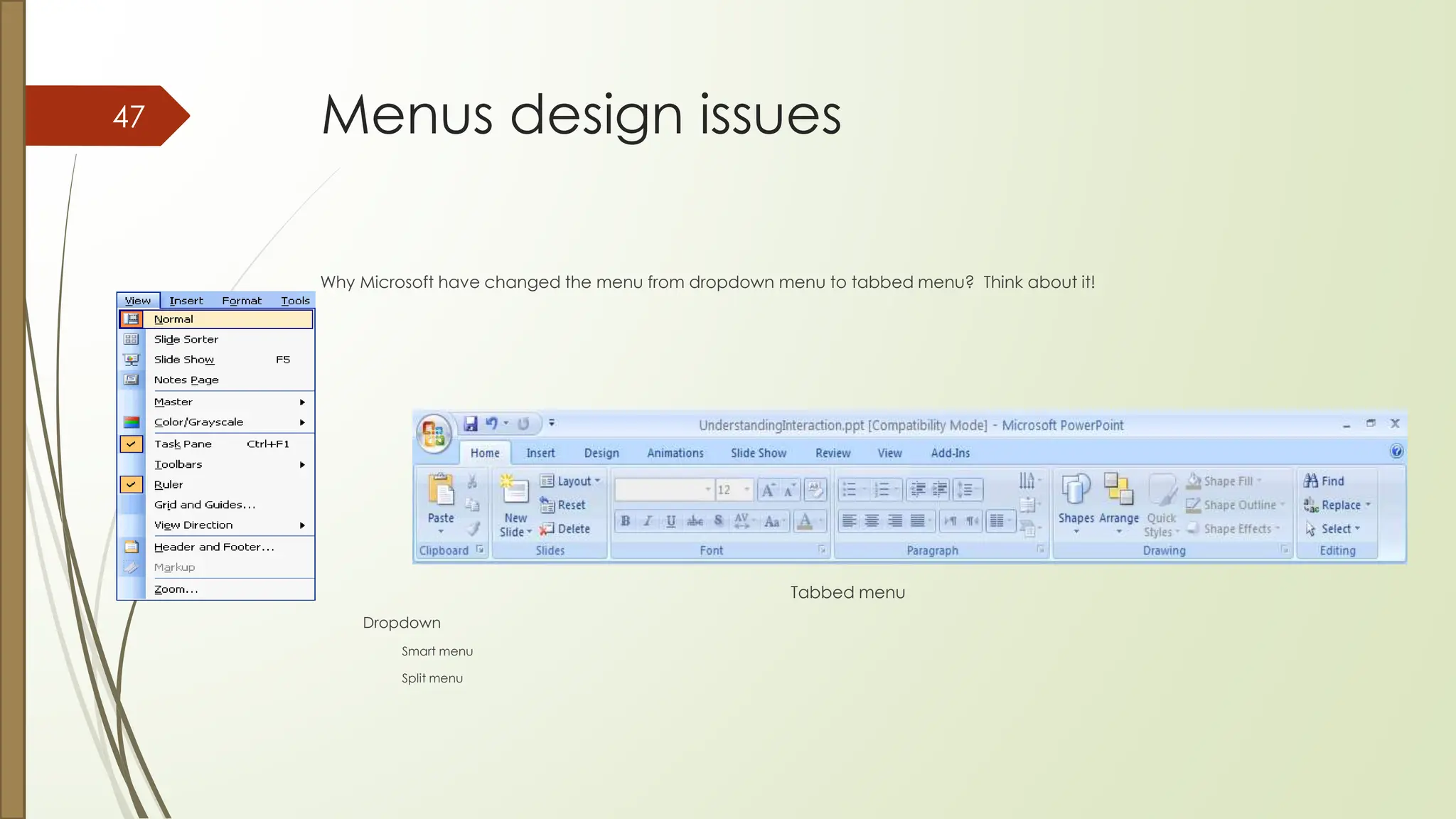This screenshot has width=1456, height=819.
Task: Click the Save icon in Quick Access toolbar
Action: pos(471,424)
